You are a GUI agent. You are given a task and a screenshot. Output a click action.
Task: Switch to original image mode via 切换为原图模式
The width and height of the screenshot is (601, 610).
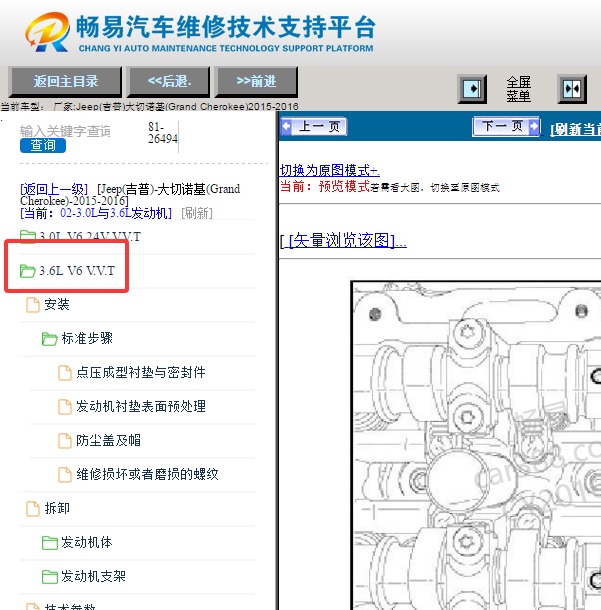point(329,170)
